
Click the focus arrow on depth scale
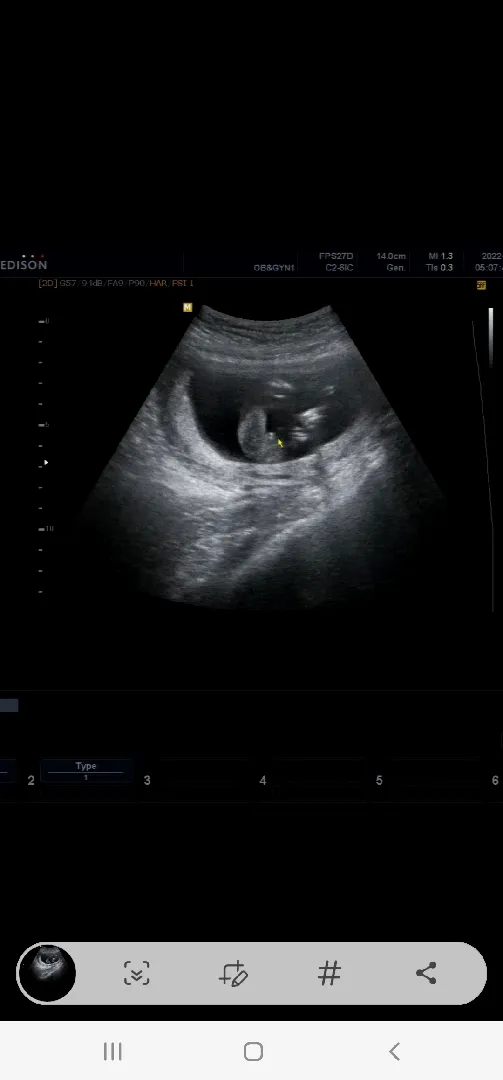tap(46, 463)
